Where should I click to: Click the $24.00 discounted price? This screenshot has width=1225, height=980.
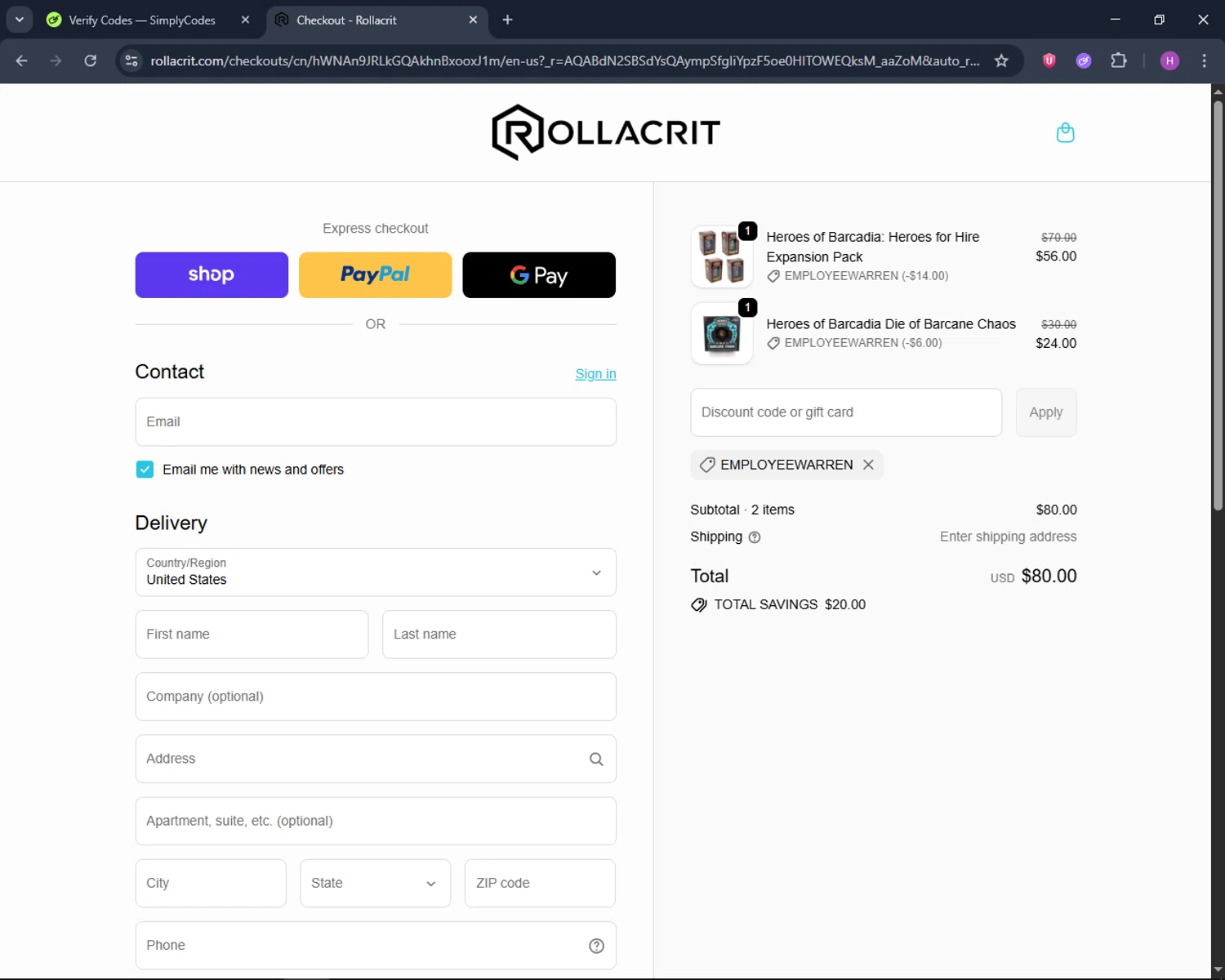point(1056,344)
